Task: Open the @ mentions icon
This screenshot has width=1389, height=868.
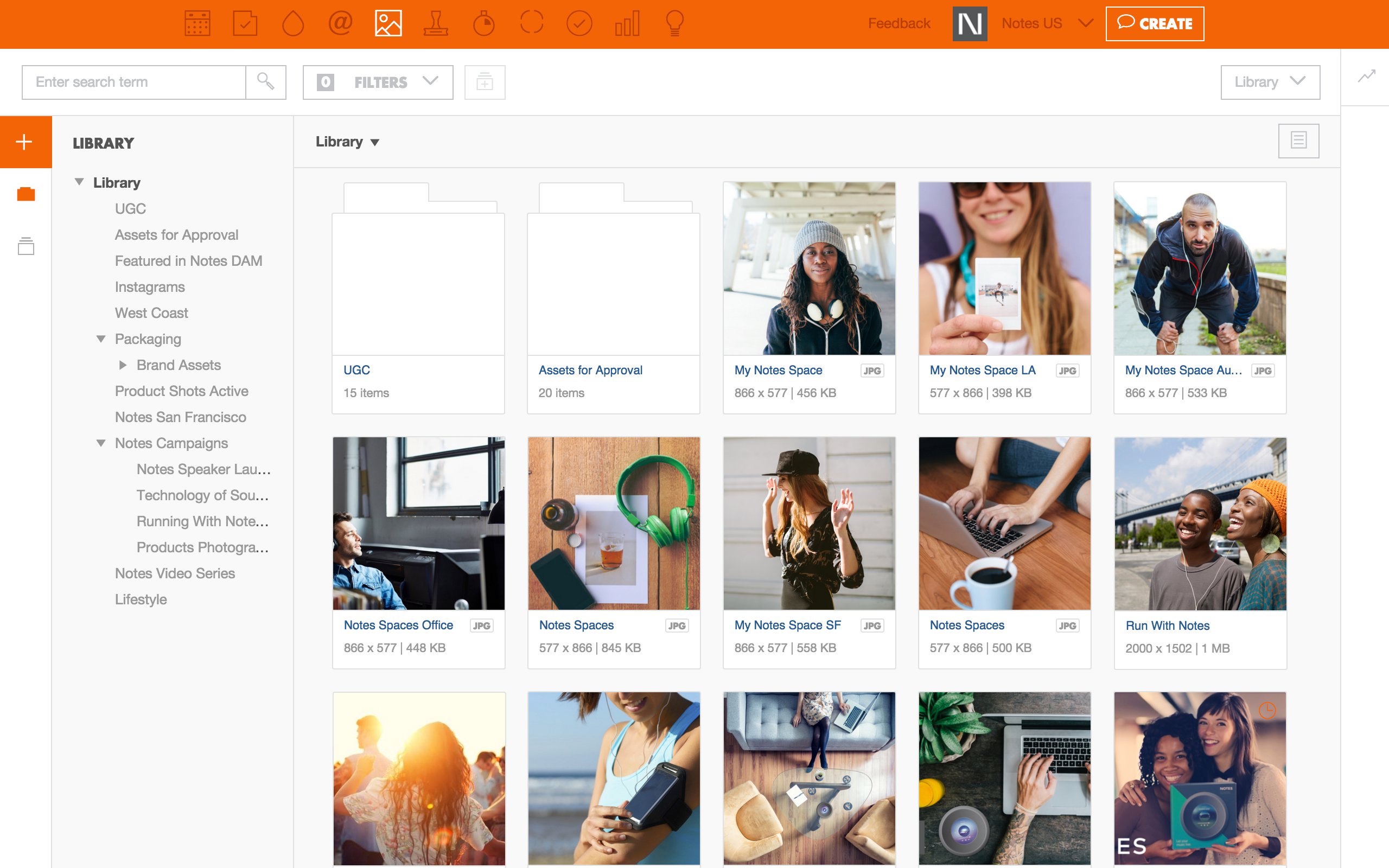Action: [340, 23]
